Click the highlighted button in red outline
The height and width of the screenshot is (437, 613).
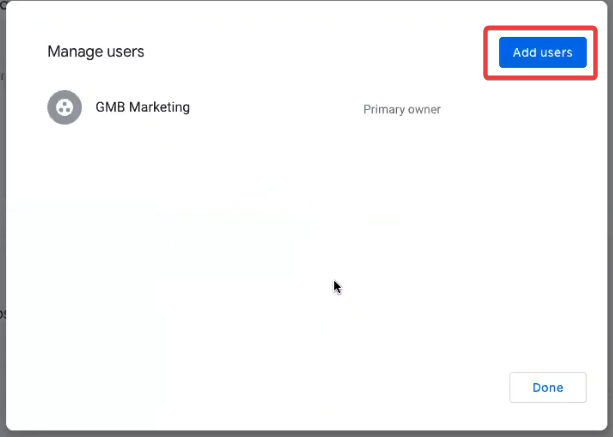point(542,52)
